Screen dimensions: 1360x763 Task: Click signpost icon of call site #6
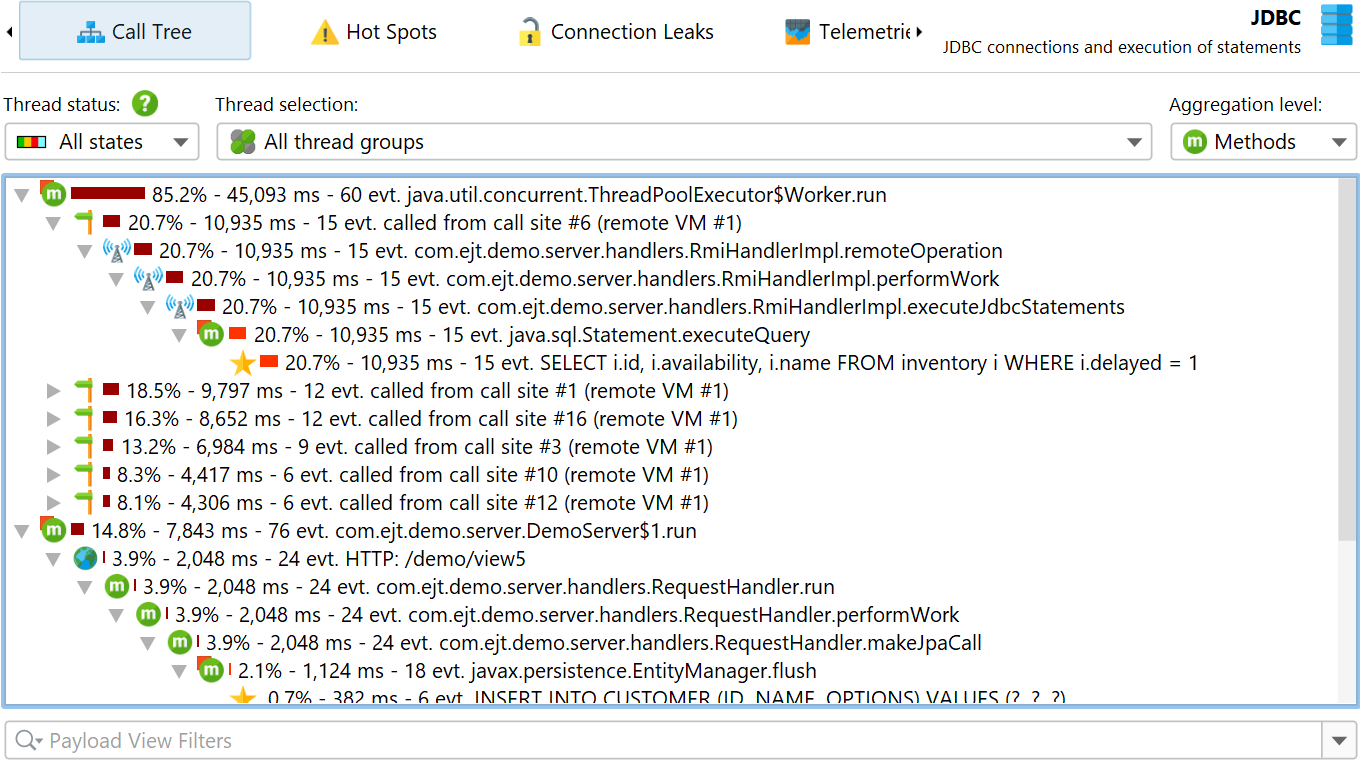tap(84, 222)
